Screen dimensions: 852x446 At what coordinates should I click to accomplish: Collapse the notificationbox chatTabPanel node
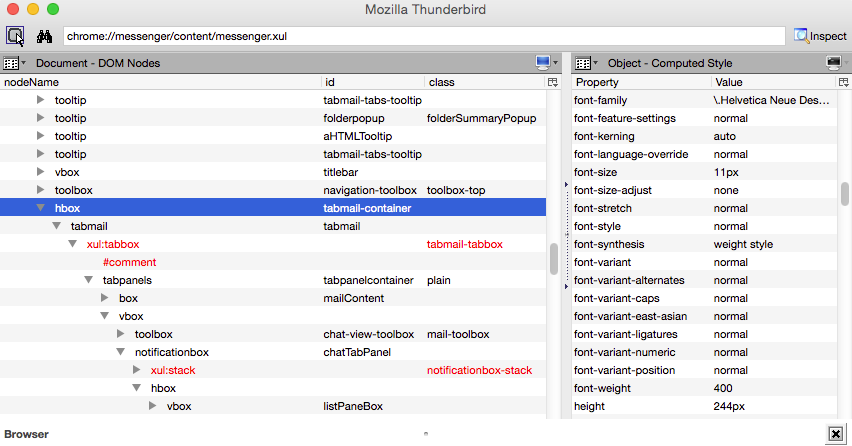(121, 351)
